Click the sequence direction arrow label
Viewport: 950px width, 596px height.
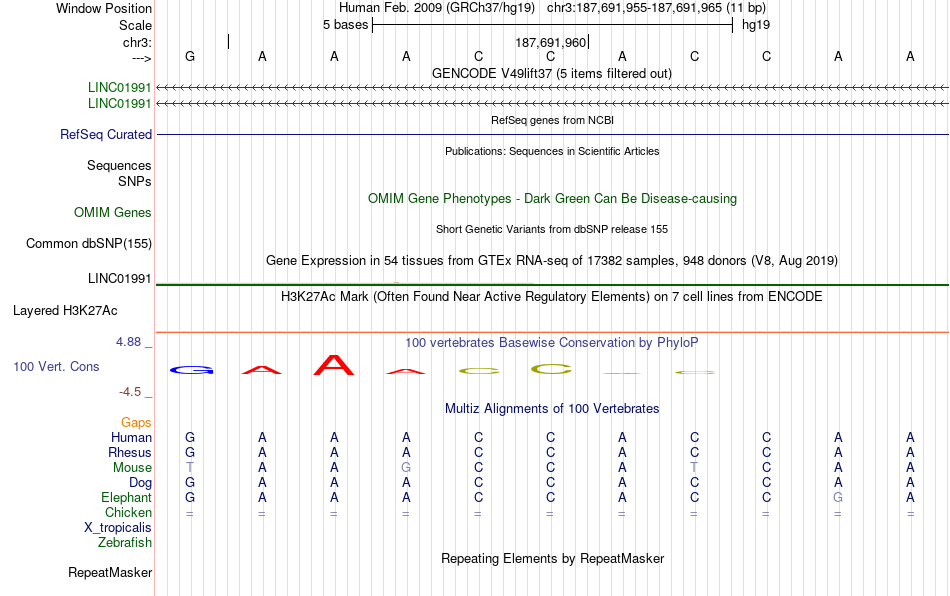141,58
